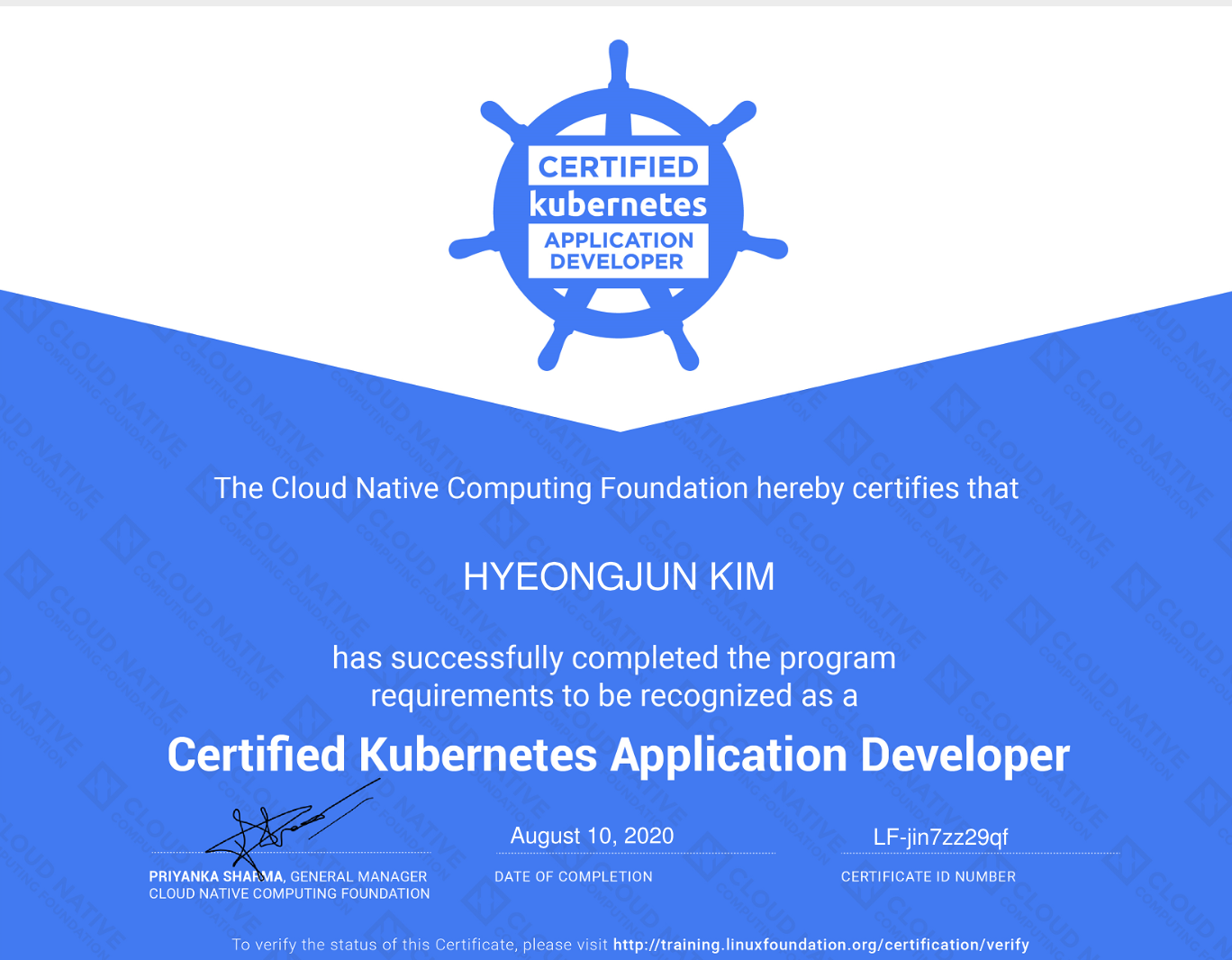The width and height of the screenshot is (1232, 960).
Task: Click the date 'August 10, 2020'
Action: pyautogui.click(x=592, y=836)
